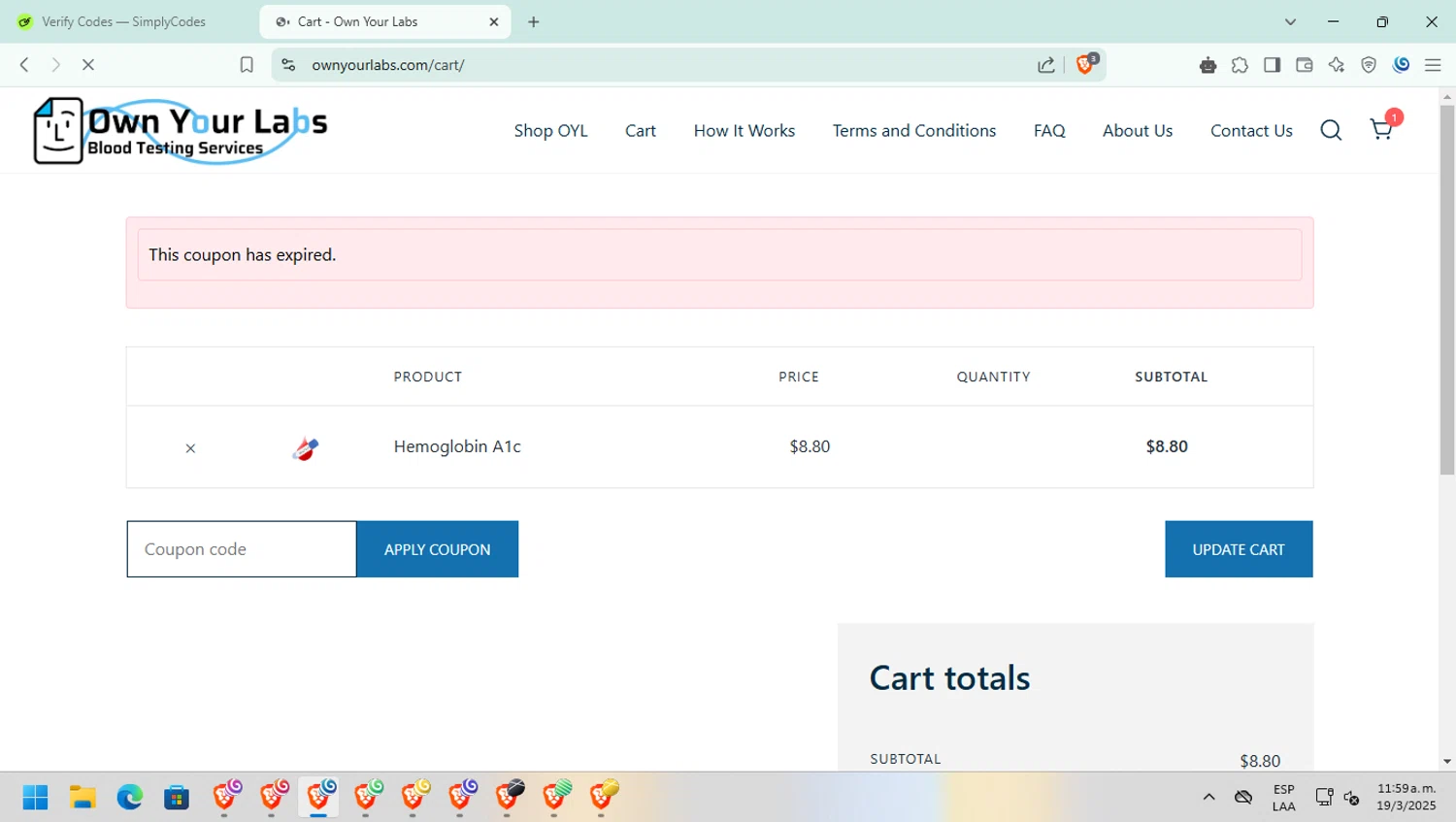Open the Leo AI sparkle icon
1456x822 pixels.
1337,65
